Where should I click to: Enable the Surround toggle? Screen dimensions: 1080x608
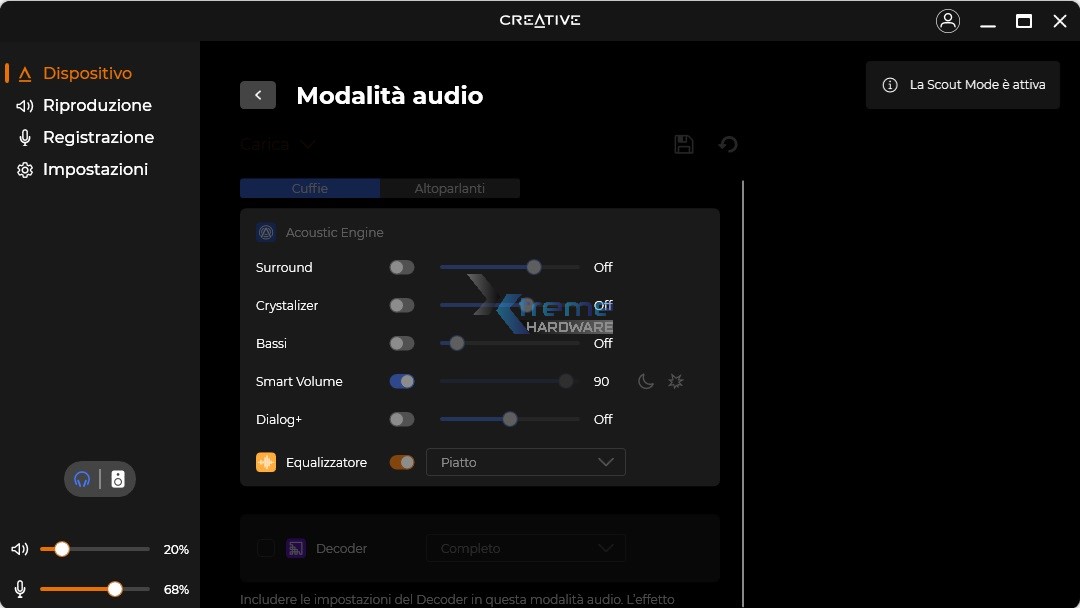click(x=402, y=267)
